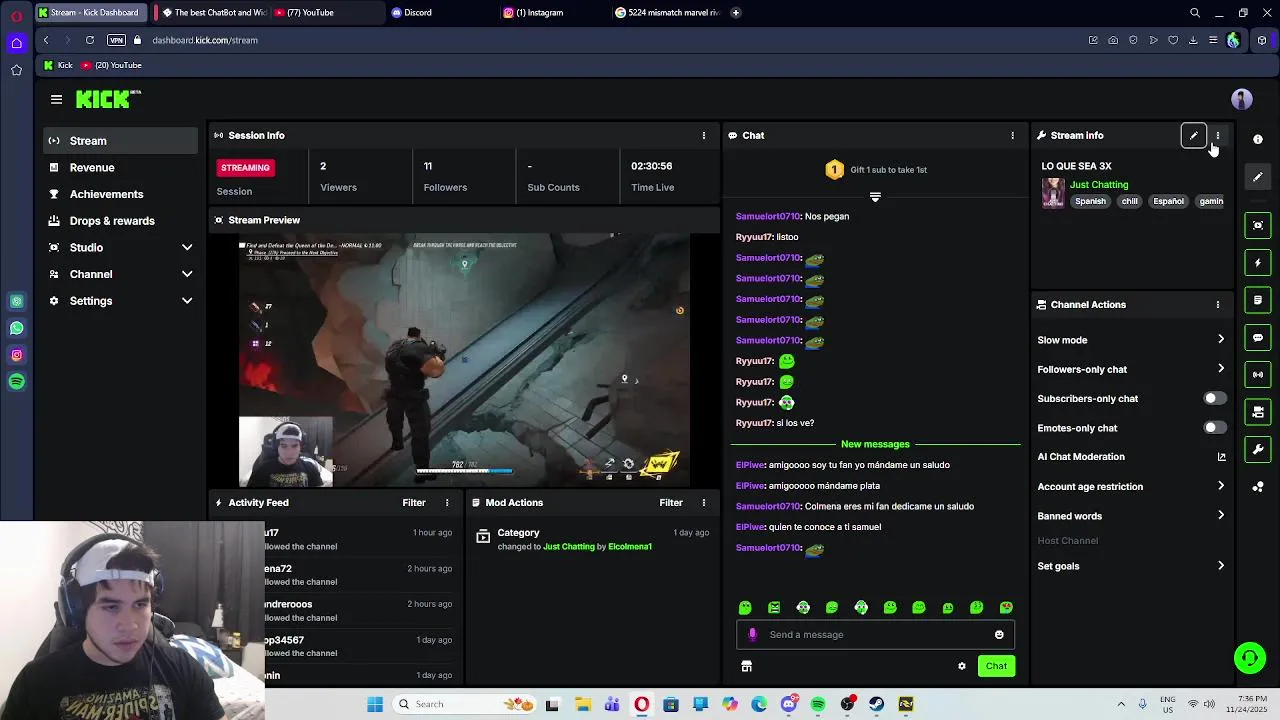Open Activity Feed three-dot menu
Image resolution: width=1280 pixels, height=720 pixels.
click(447, 502)
